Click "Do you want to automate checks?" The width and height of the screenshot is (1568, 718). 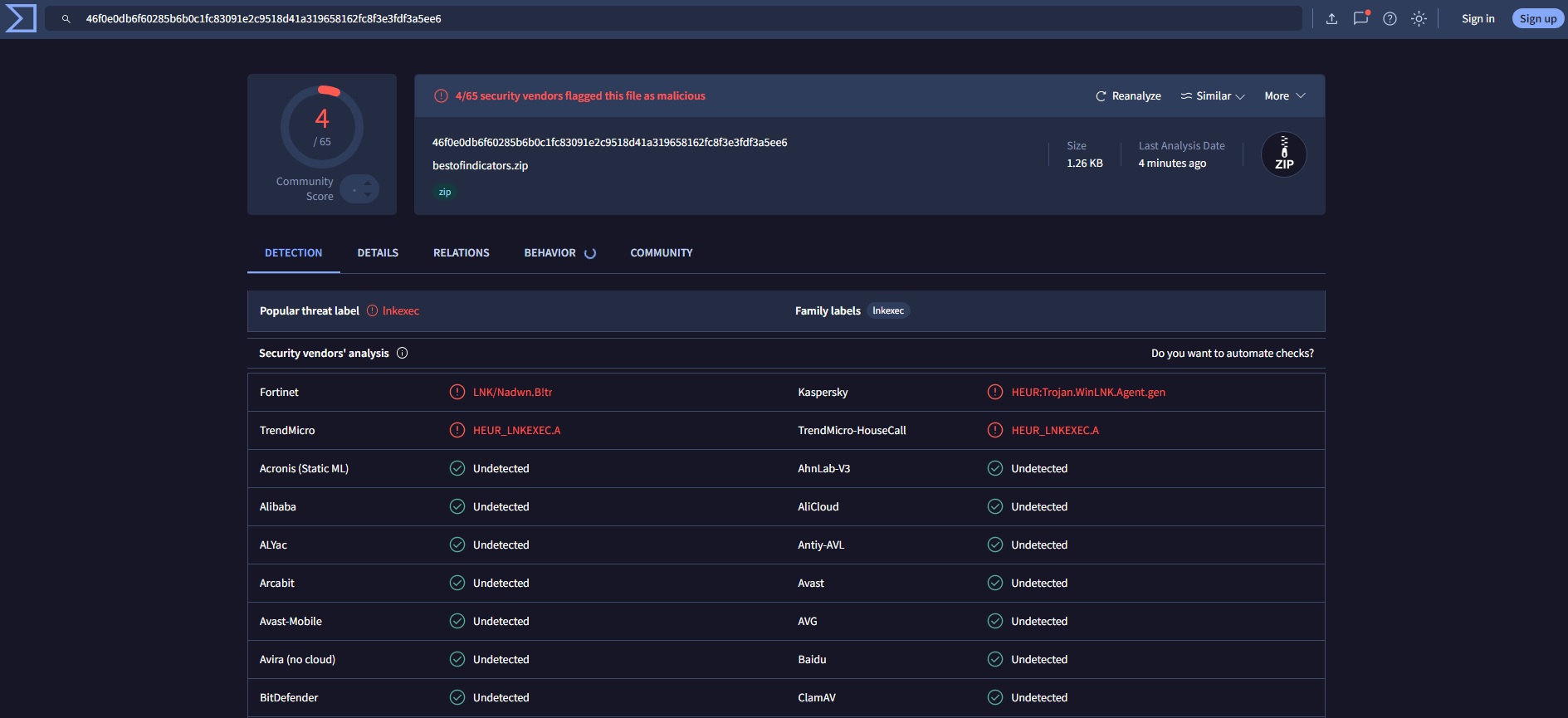1232,354
